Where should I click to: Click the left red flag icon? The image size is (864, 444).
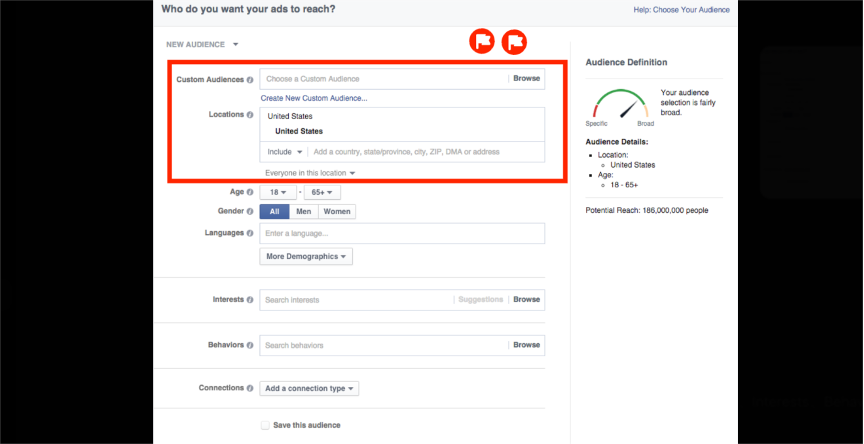(x=482, y=42)
